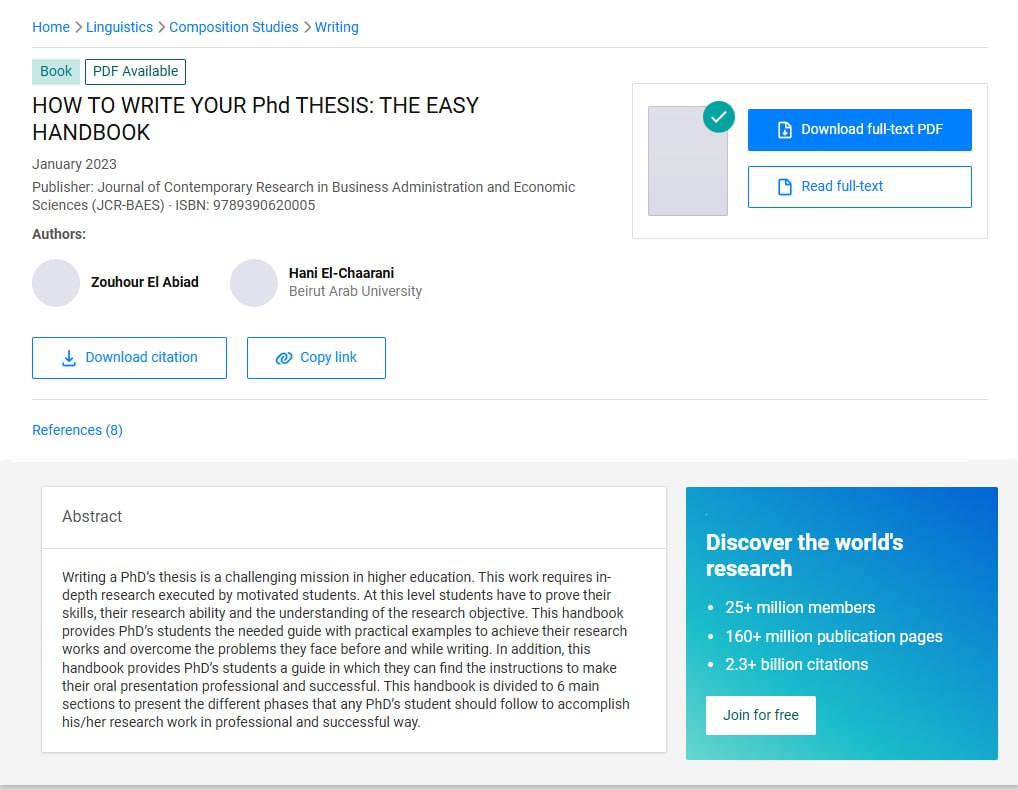The width and height of the screenshot is (1018, 790).
Task: Go to the Home breadcrumb
Action: tap(51, 27)
